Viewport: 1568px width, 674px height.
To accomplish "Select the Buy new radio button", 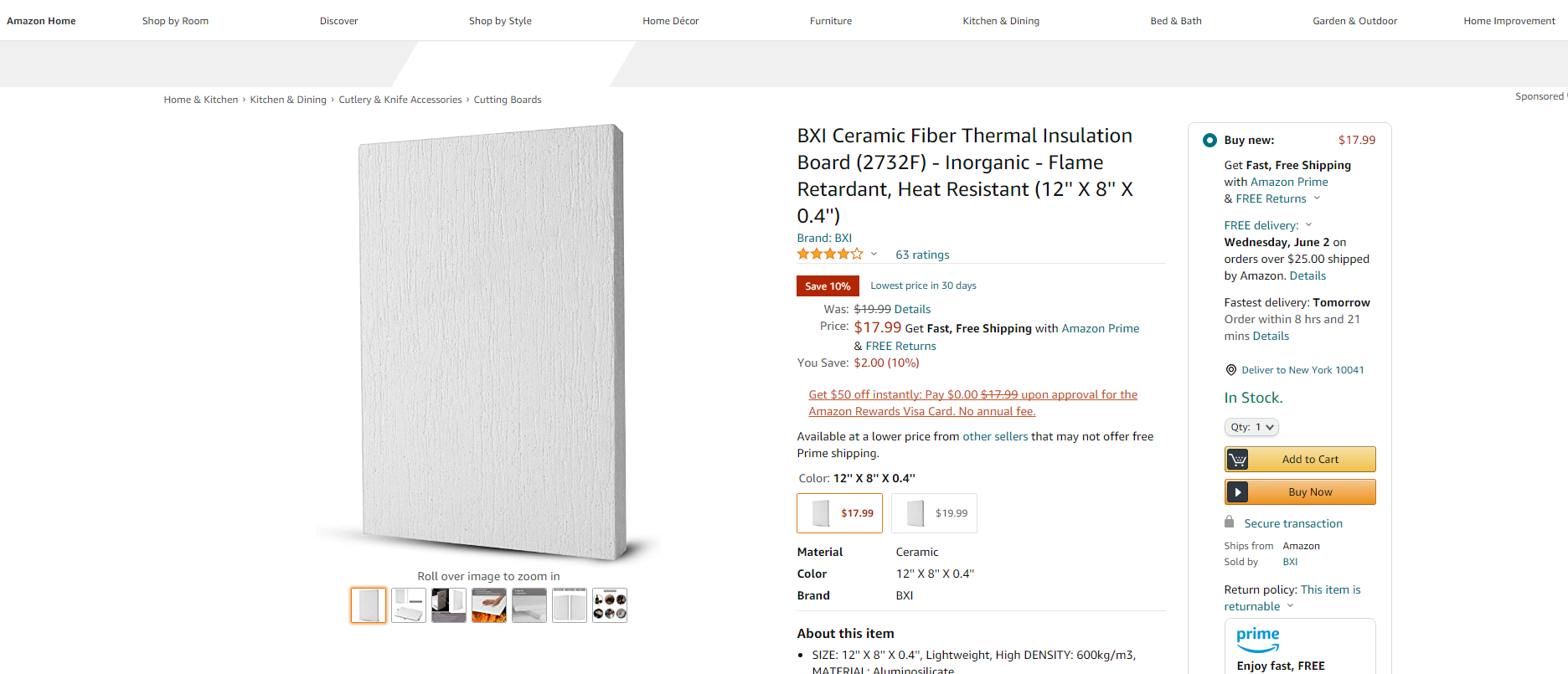I will [1210, 141].
